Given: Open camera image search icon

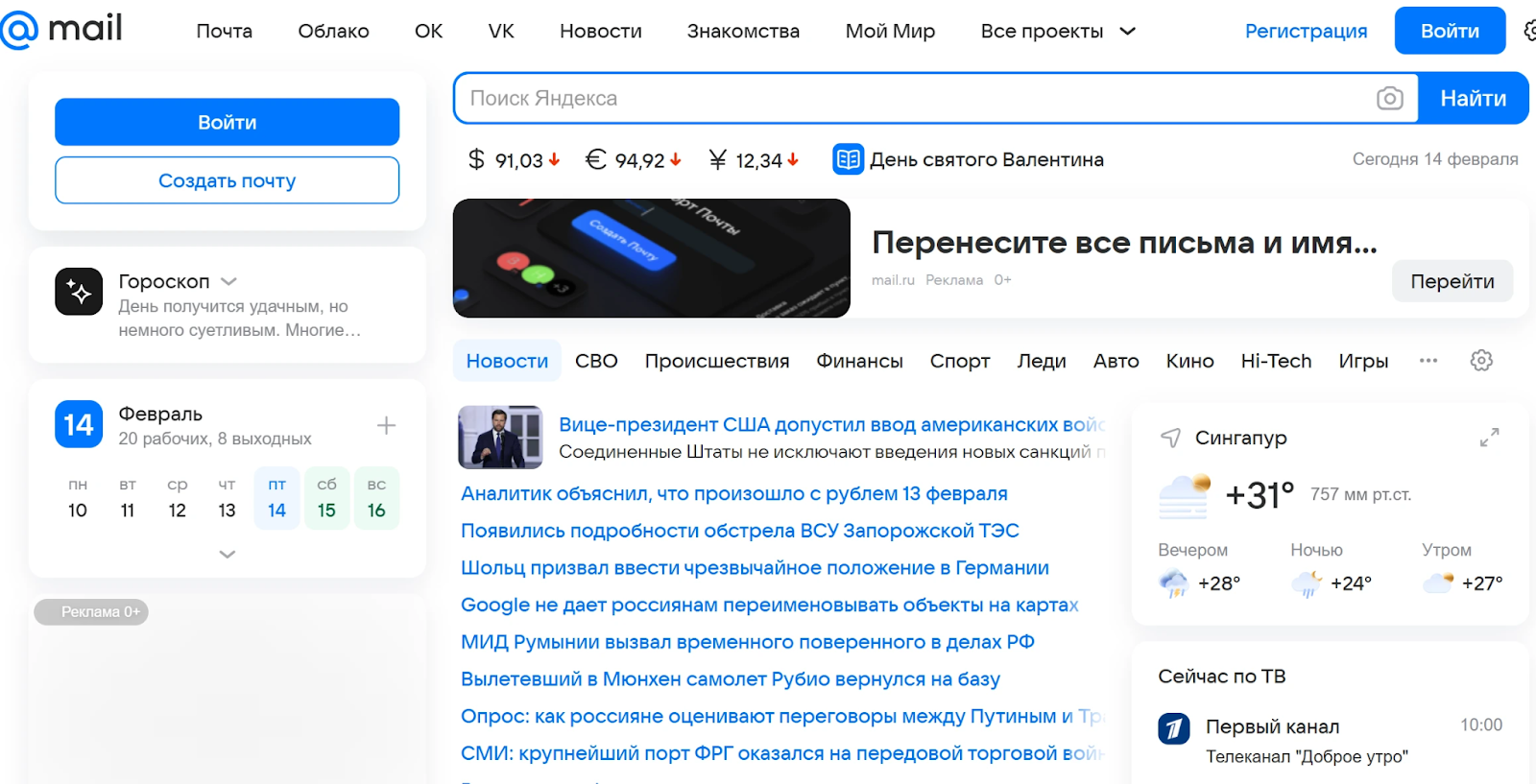Looking at the screenshot, I should (1389, 98).
